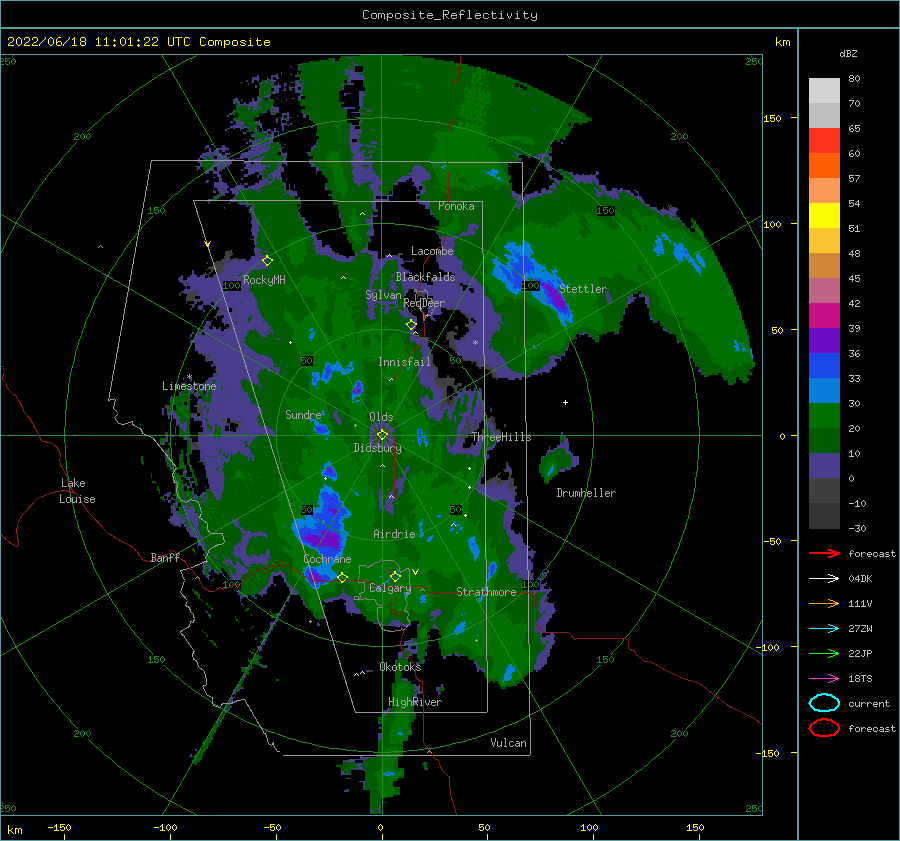Click the ThreeHills label

pos(502,437)
